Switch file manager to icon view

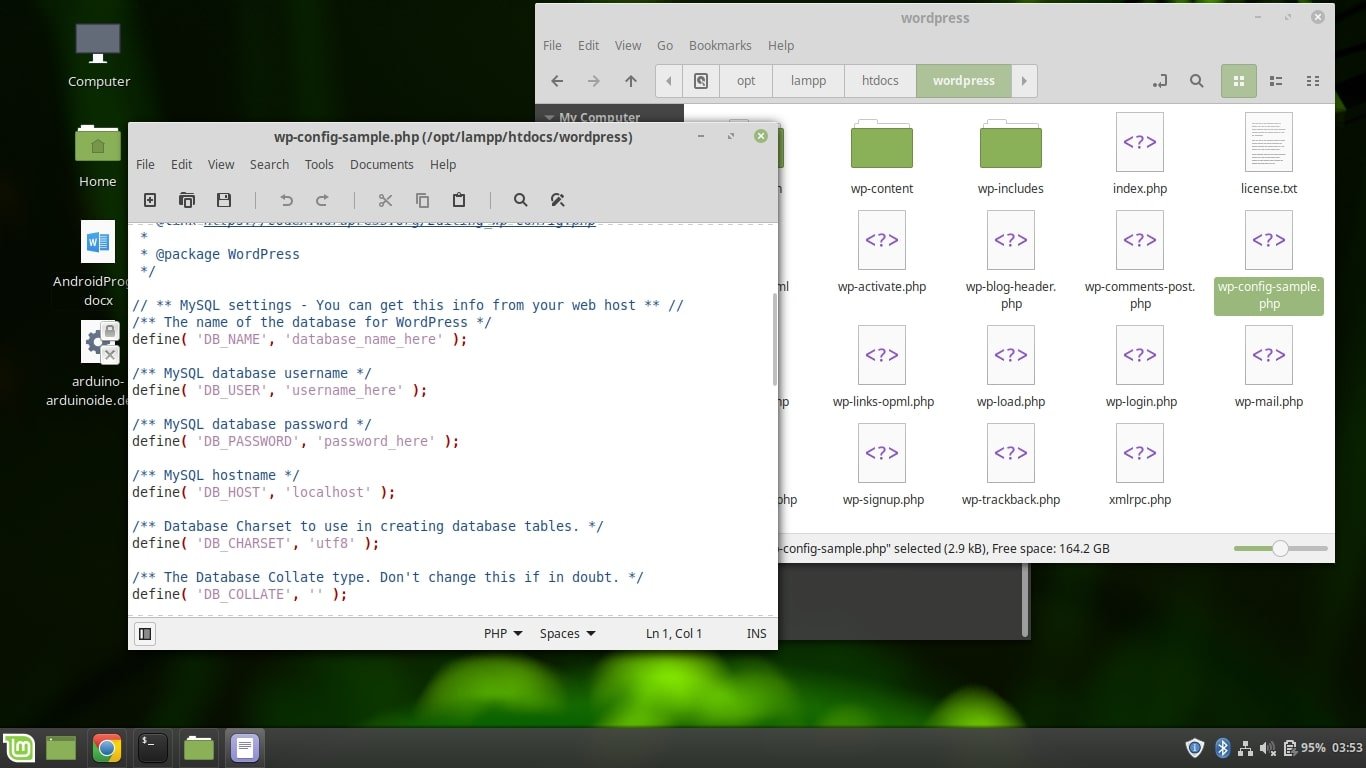tap(1239, 81)
